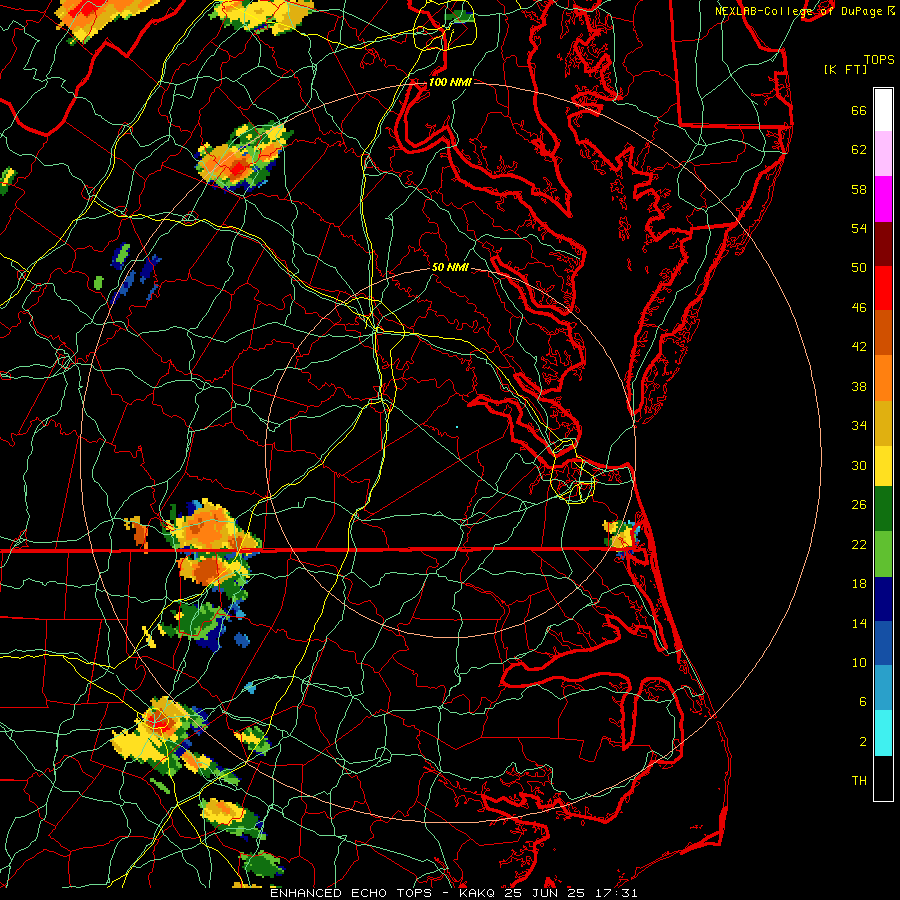Click the light pink legend swatch
900x900 pixels.
pos(883,154)
